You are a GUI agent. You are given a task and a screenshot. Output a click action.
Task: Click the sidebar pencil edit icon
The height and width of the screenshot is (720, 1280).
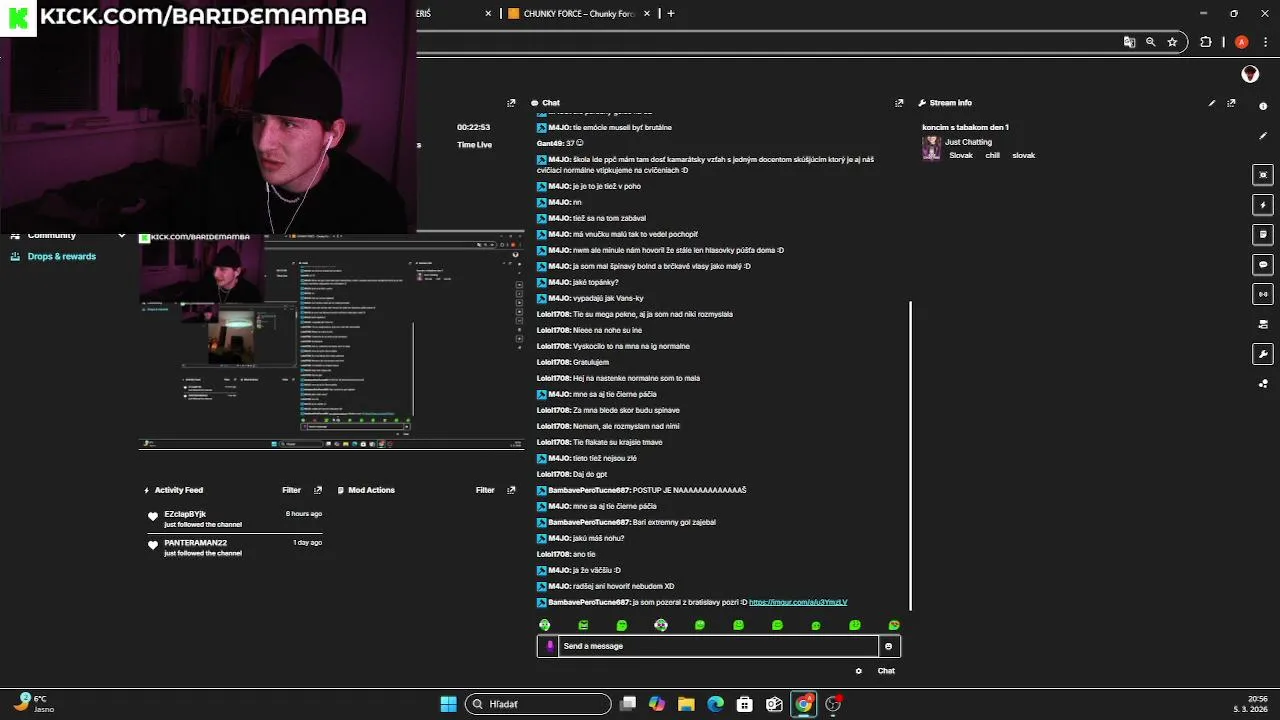[x=1263, y=136]
